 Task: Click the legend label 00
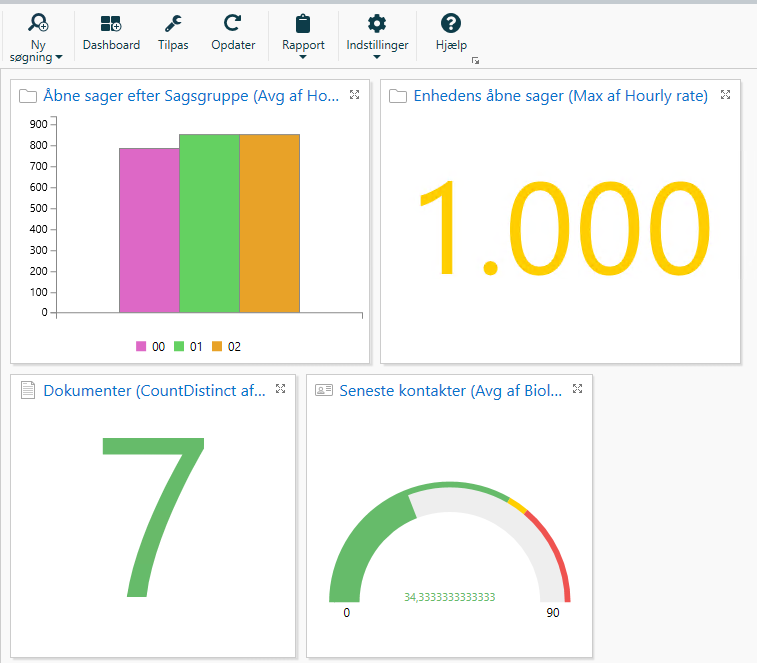pos(158,347)
